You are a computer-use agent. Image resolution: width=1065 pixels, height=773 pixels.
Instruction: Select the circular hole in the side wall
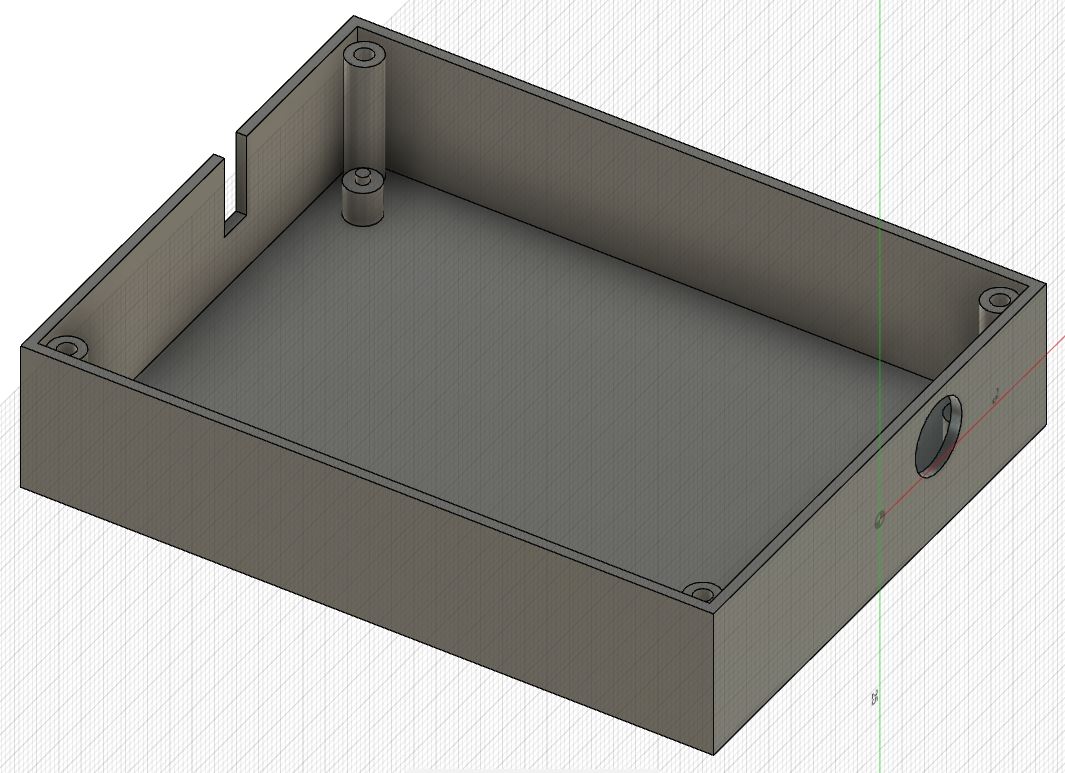click(x=939, y=435)
